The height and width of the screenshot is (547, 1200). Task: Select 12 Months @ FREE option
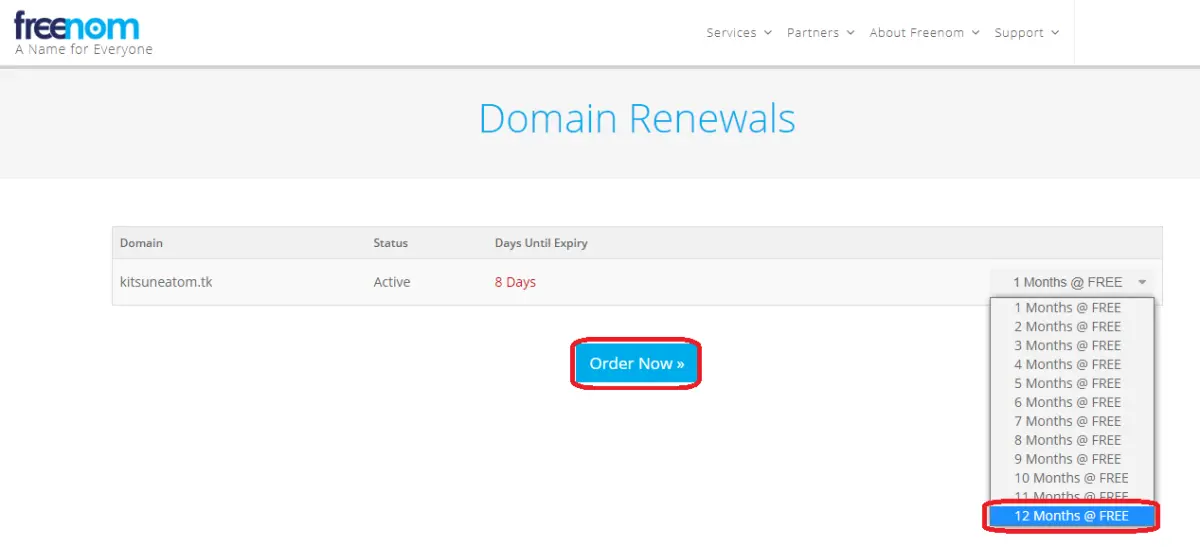coord(1071,516)
